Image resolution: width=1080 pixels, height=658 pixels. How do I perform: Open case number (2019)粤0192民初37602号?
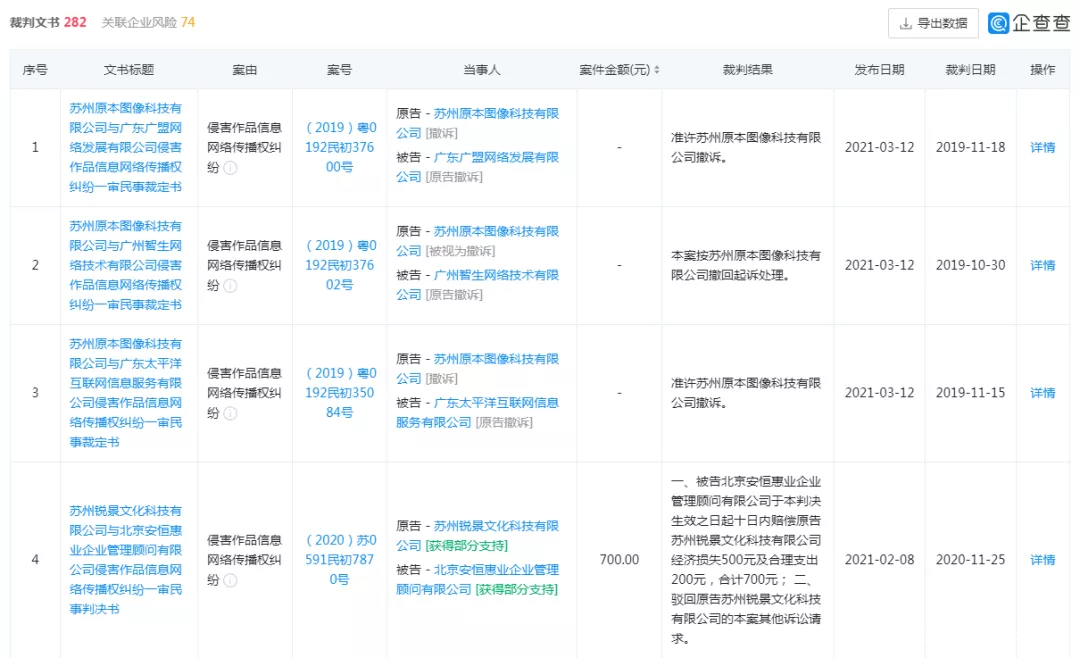[x=340, y=265]
